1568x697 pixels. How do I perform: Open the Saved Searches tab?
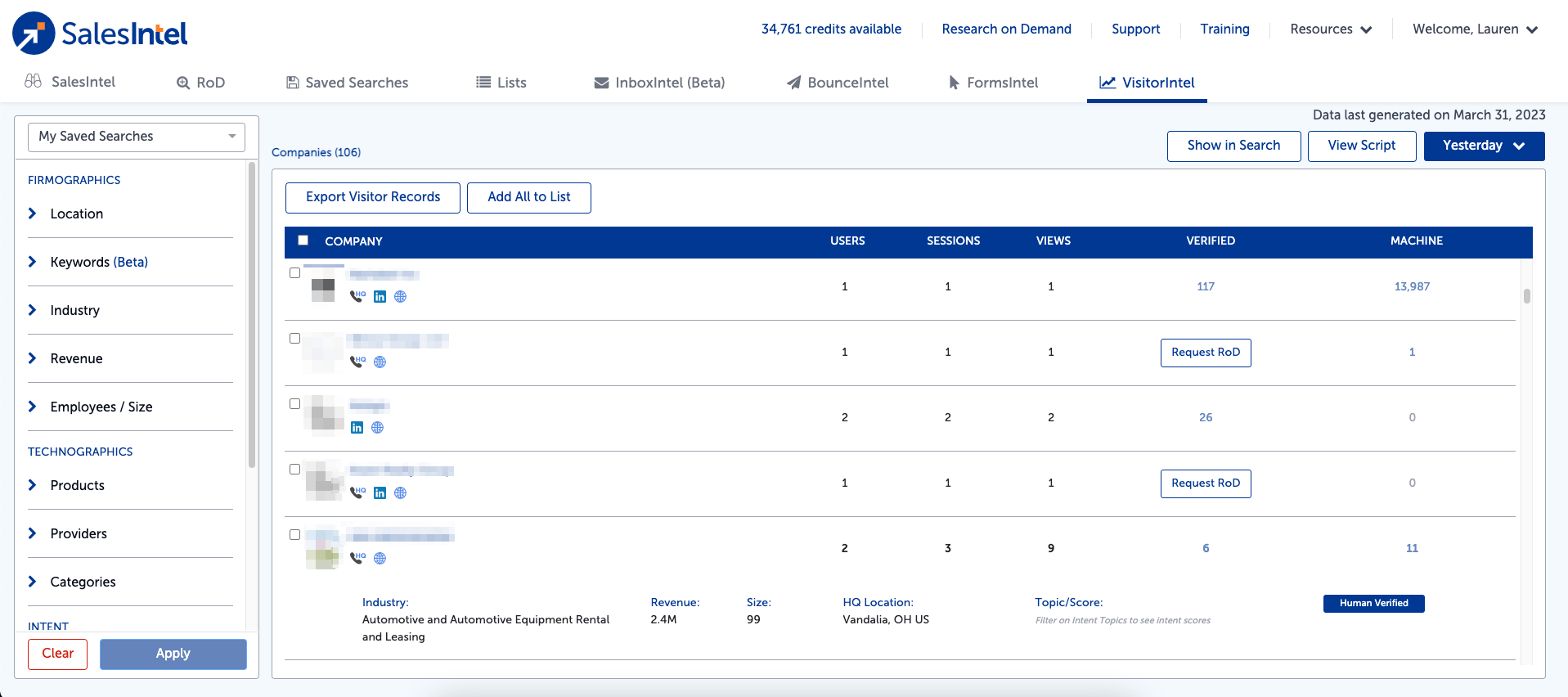pyautogui.click(x=347, y=83)
